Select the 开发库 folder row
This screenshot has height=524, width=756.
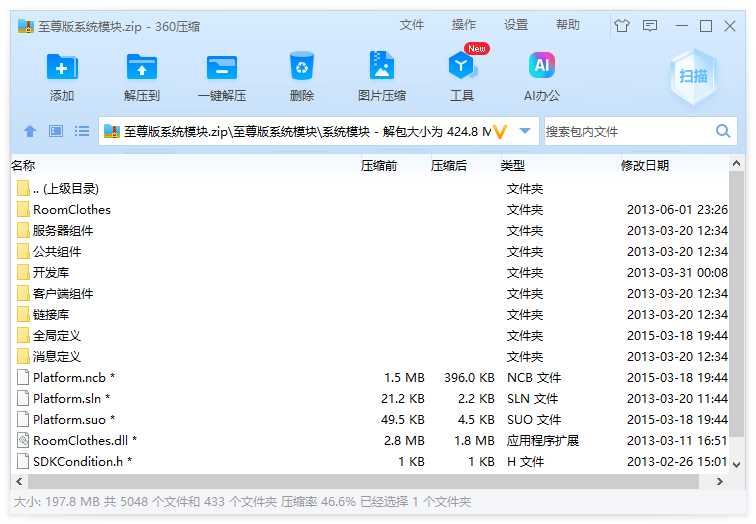tap(370, 272)
